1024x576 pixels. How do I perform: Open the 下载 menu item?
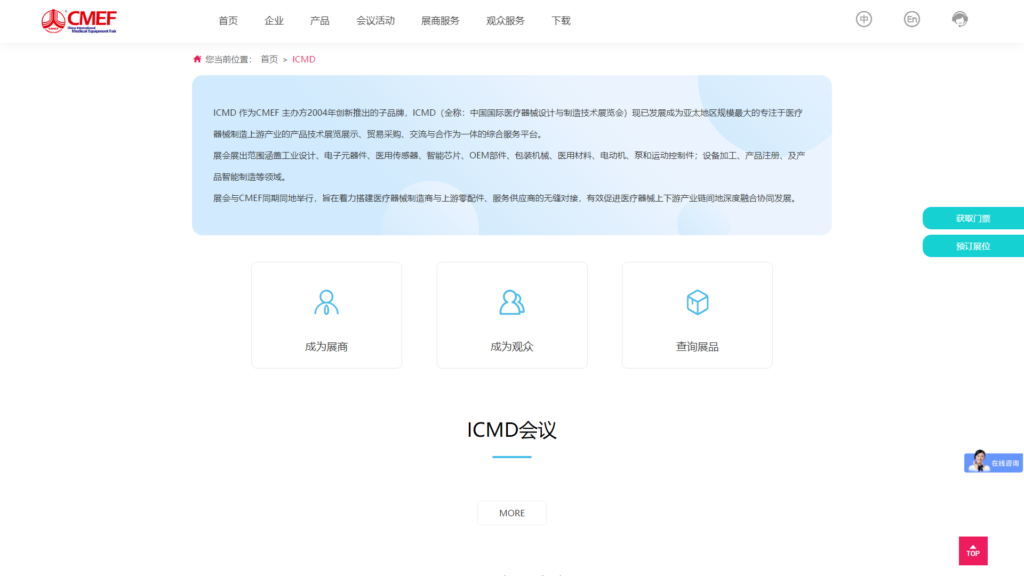[561, 21]
